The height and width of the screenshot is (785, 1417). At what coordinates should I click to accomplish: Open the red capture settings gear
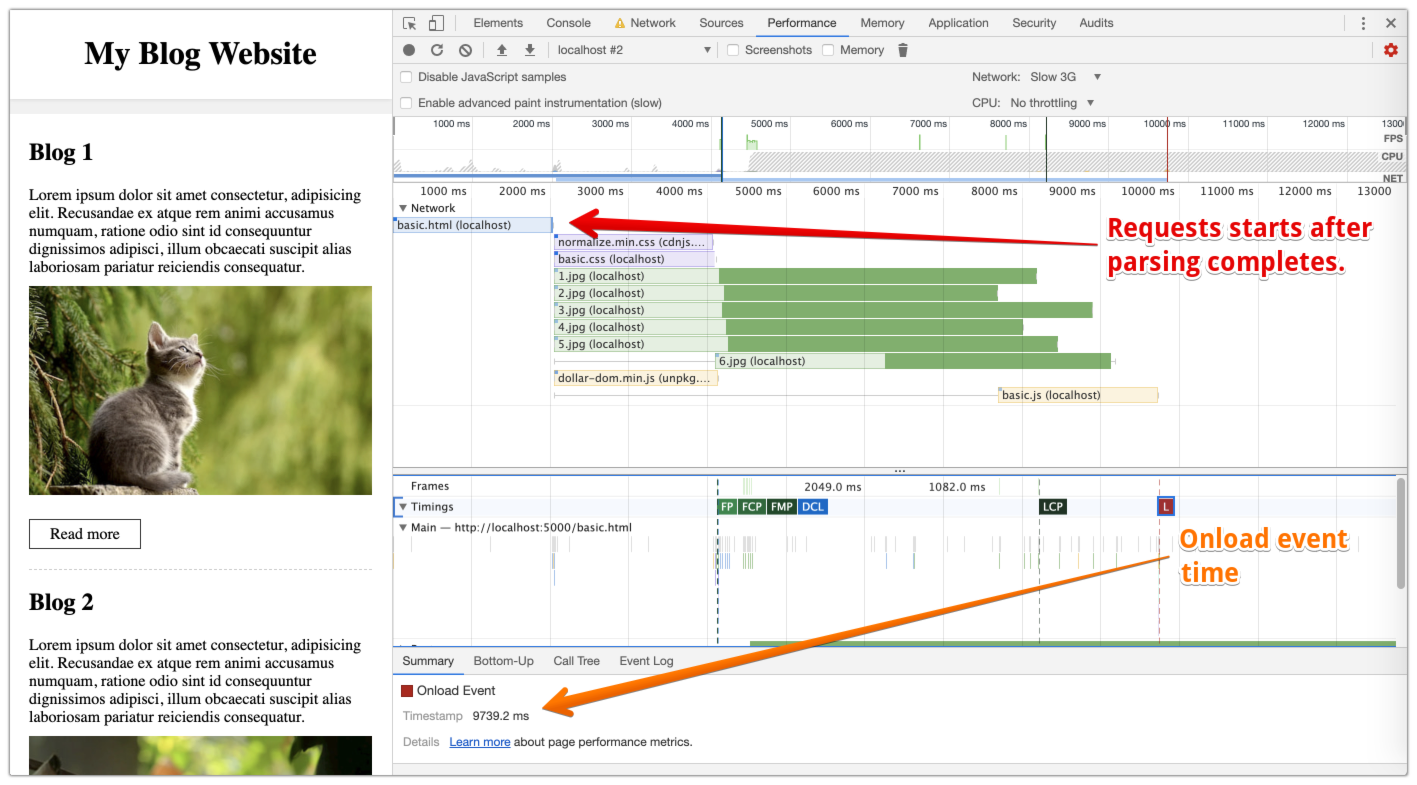1390,50
